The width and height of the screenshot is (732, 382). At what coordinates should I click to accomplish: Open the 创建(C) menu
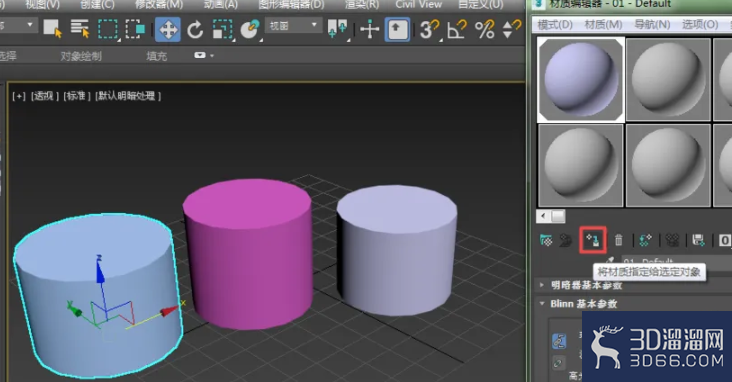pyautogui.click(x=97, y=5)
